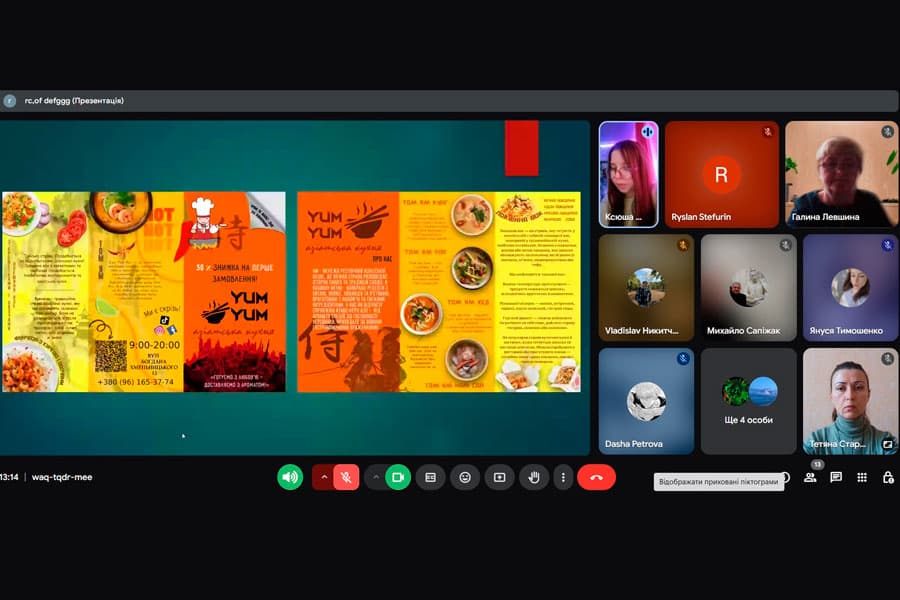
Task: Click the '13:14' meeting clock
Action: click(9, 477)
